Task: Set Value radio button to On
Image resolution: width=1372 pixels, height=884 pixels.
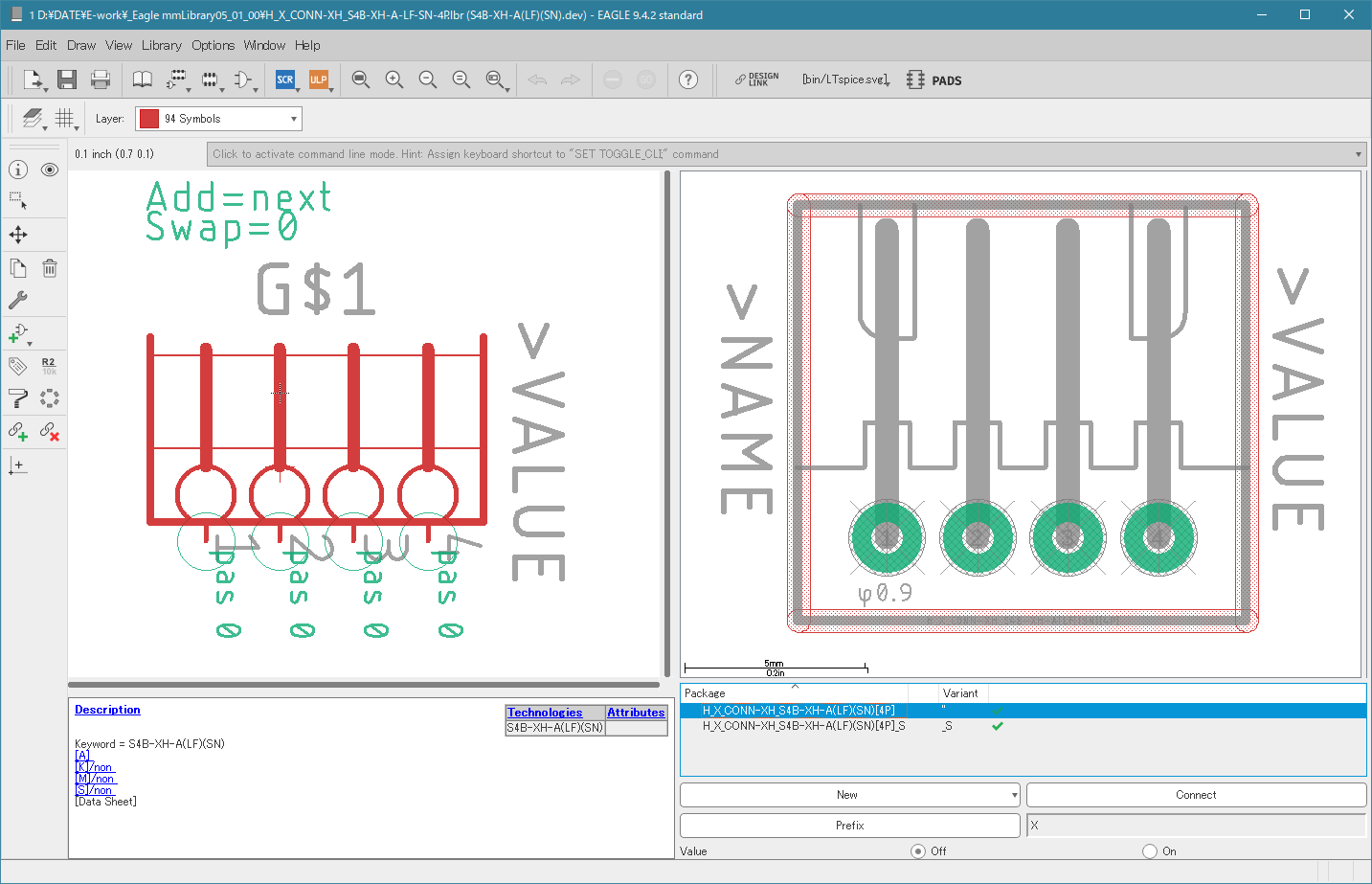Action: click(x=1150, y=850)
